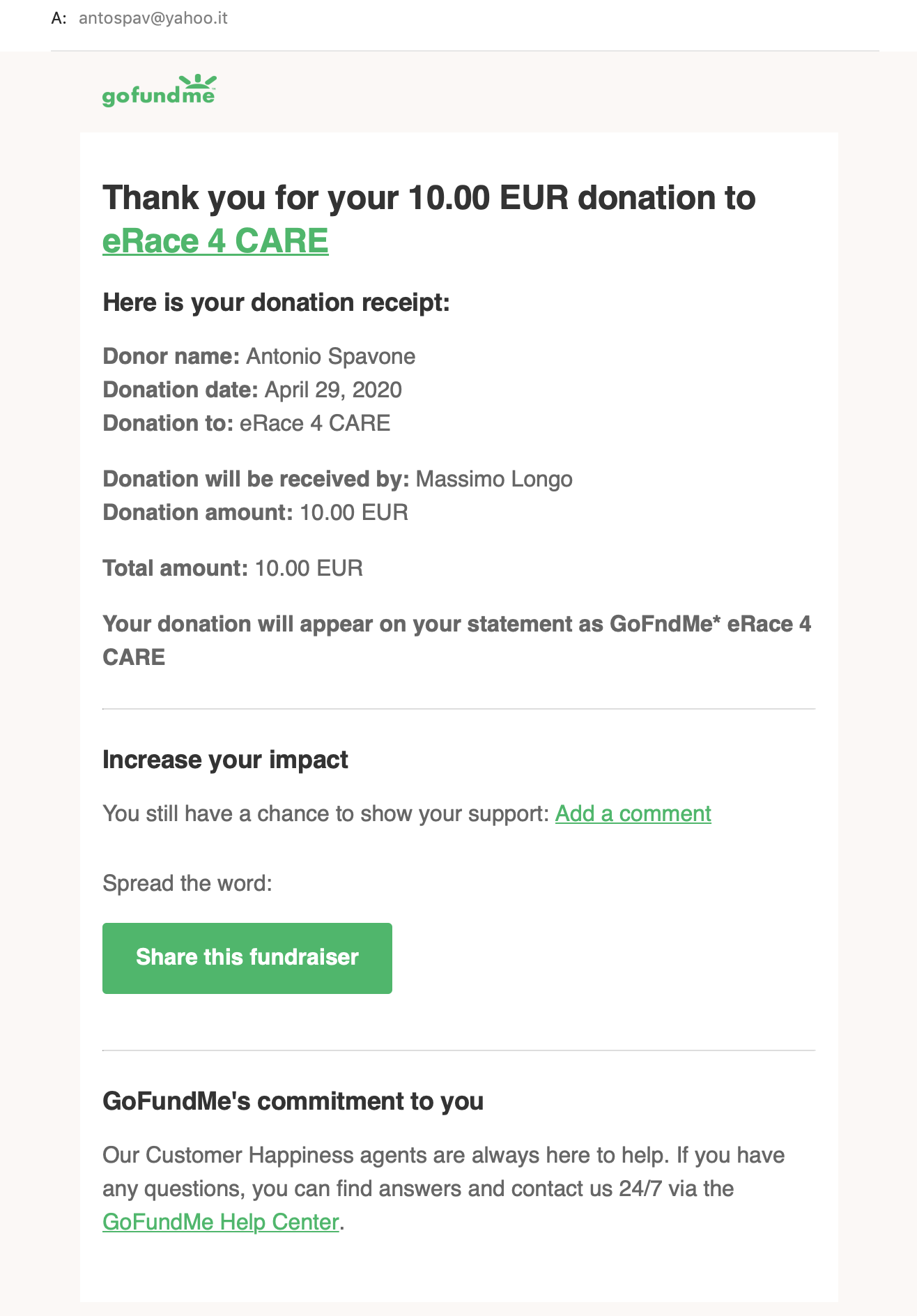Click the gofundme logo
The width and height of the screenshot is (917, 1316).
click(159, 91)
